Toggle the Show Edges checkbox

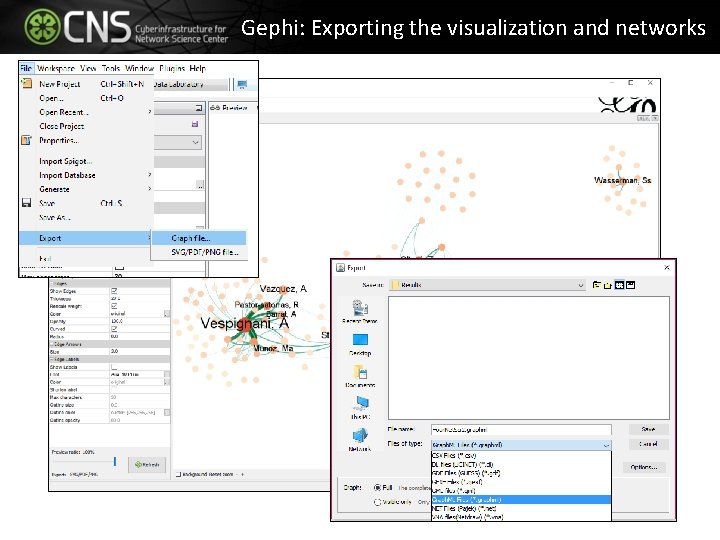click(x=114, y=291)
